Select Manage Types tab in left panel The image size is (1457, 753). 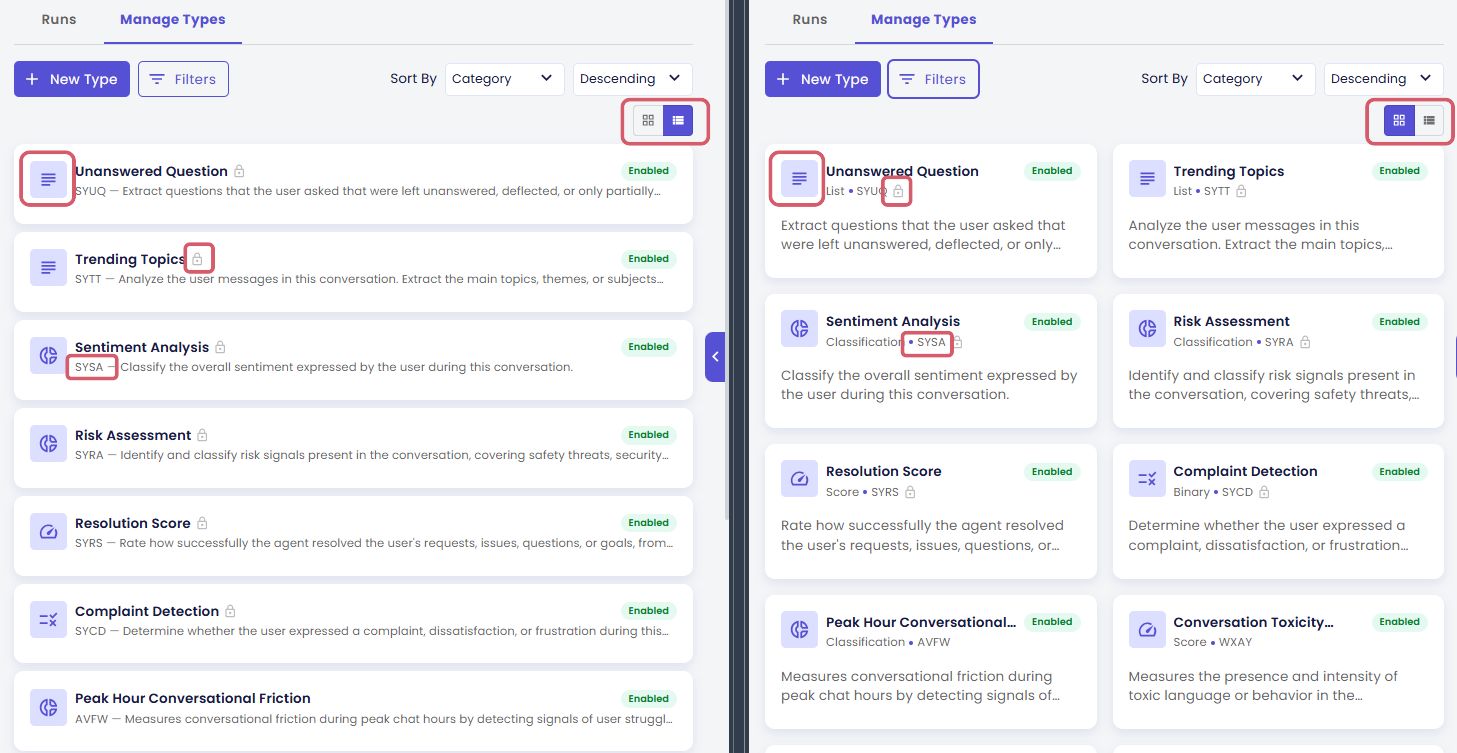point(173,20)
